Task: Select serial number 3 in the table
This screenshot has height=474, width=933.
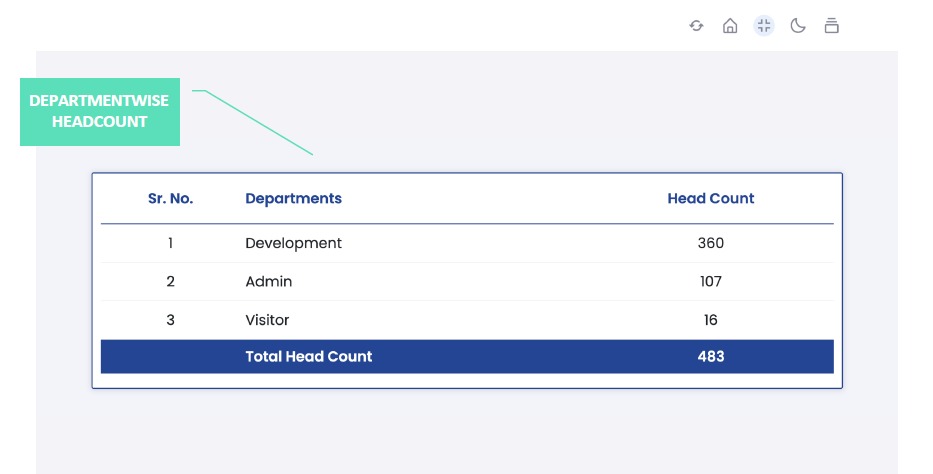Action: (x=170, y=320)
